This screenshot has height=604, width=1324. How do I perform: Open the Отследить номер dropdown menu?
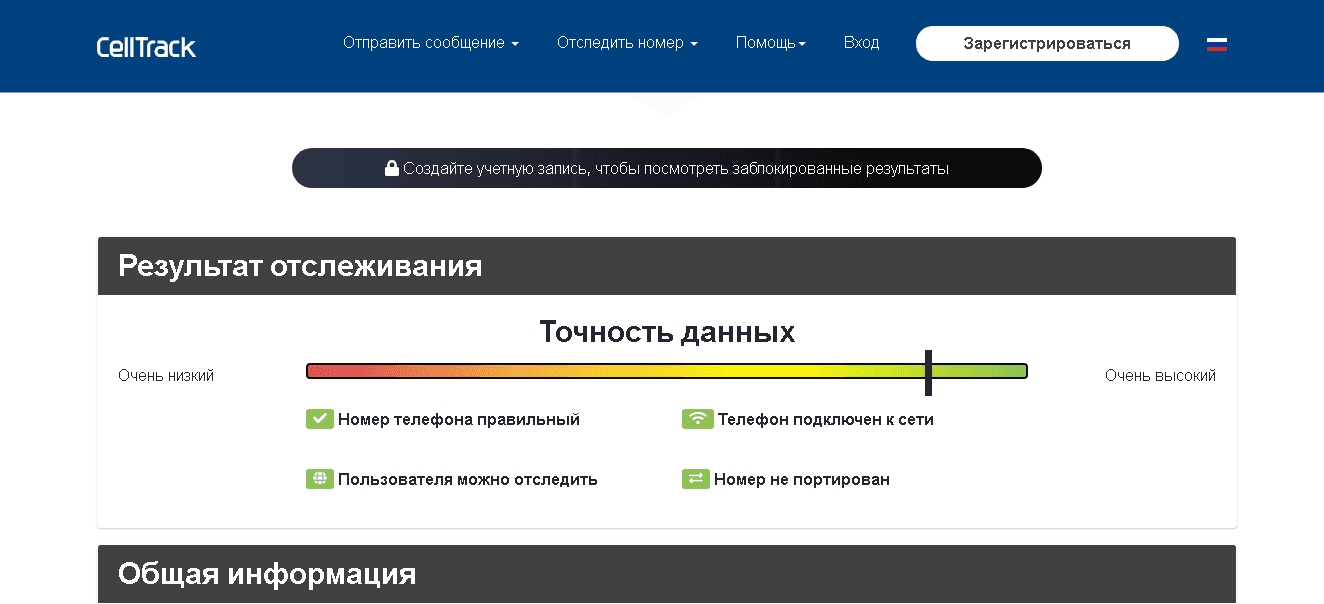627,43
